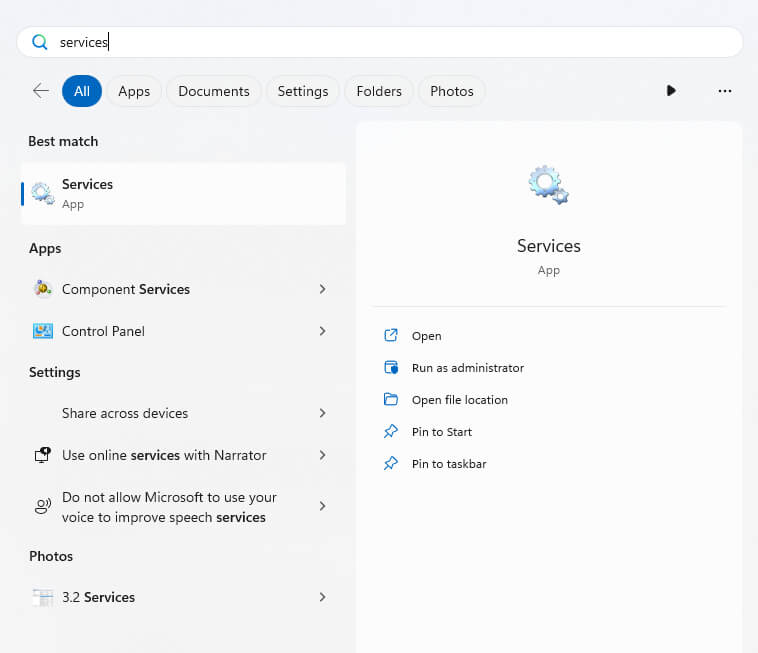Switch to the Apps filter tab

[134, 91]
